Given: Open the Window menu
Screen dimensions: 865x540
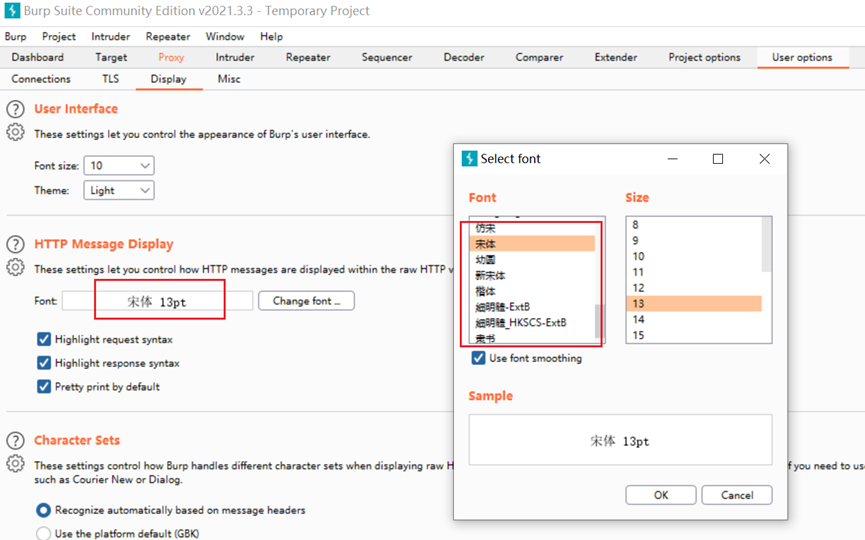Looking at the screenshot, I should [225, 36].
